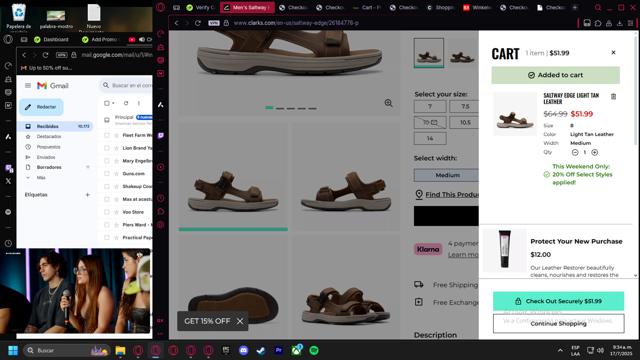The width and height of the screenshot is (640, 360).
Task: Open browser search tabs magnifier icon
Action: (x=598, y=7)
